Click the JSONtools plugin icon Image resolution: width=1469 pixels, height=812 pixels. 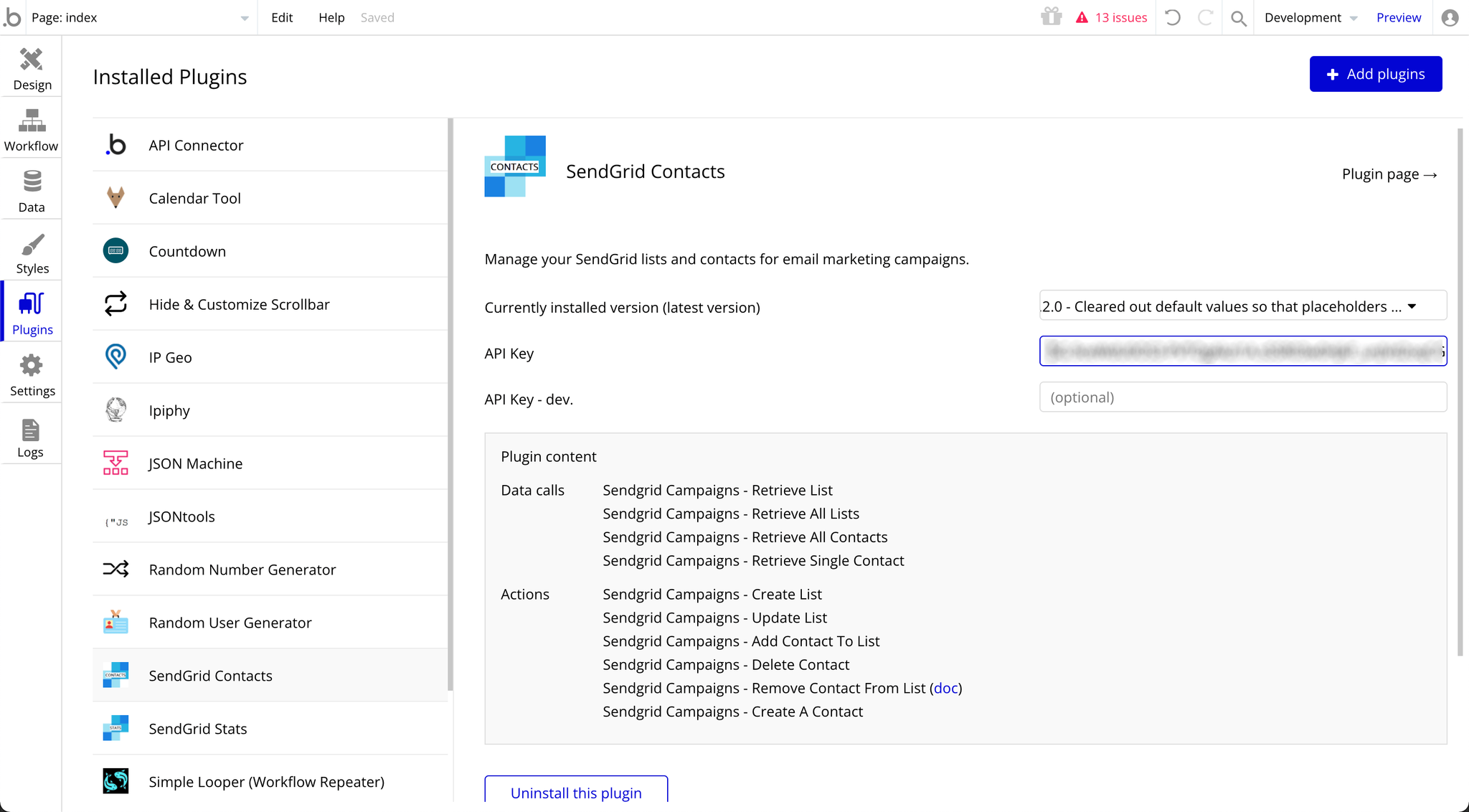tap(116, 521)
